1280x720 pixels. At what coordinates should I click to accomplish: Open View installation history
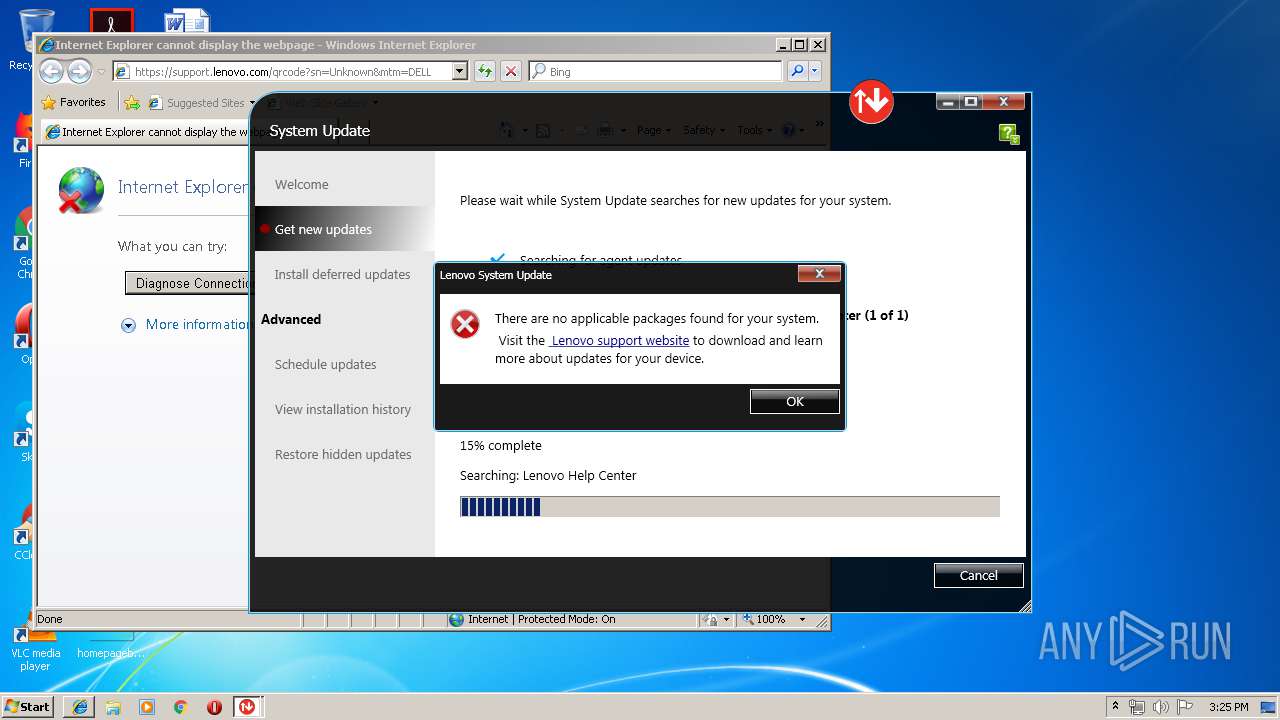tap(342, 409)
